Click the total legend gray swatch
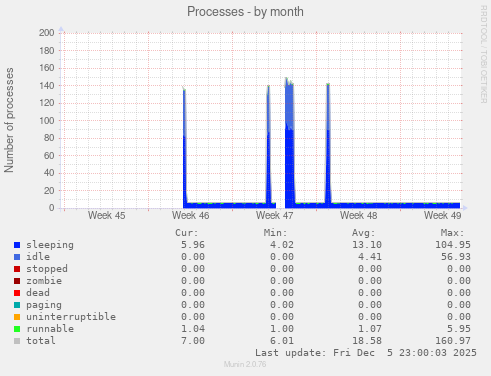The width and height of the screenshot is (491, 376). tap(17, 341)
